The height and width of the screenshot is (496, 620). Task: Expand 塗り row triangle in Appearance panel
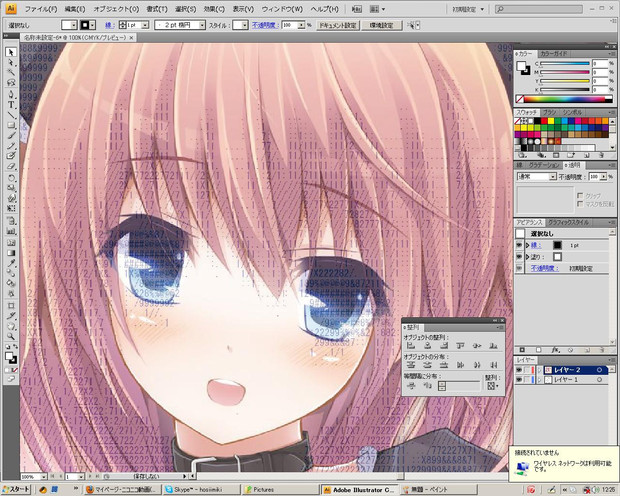pyautogui.click(x=527, y=257)
